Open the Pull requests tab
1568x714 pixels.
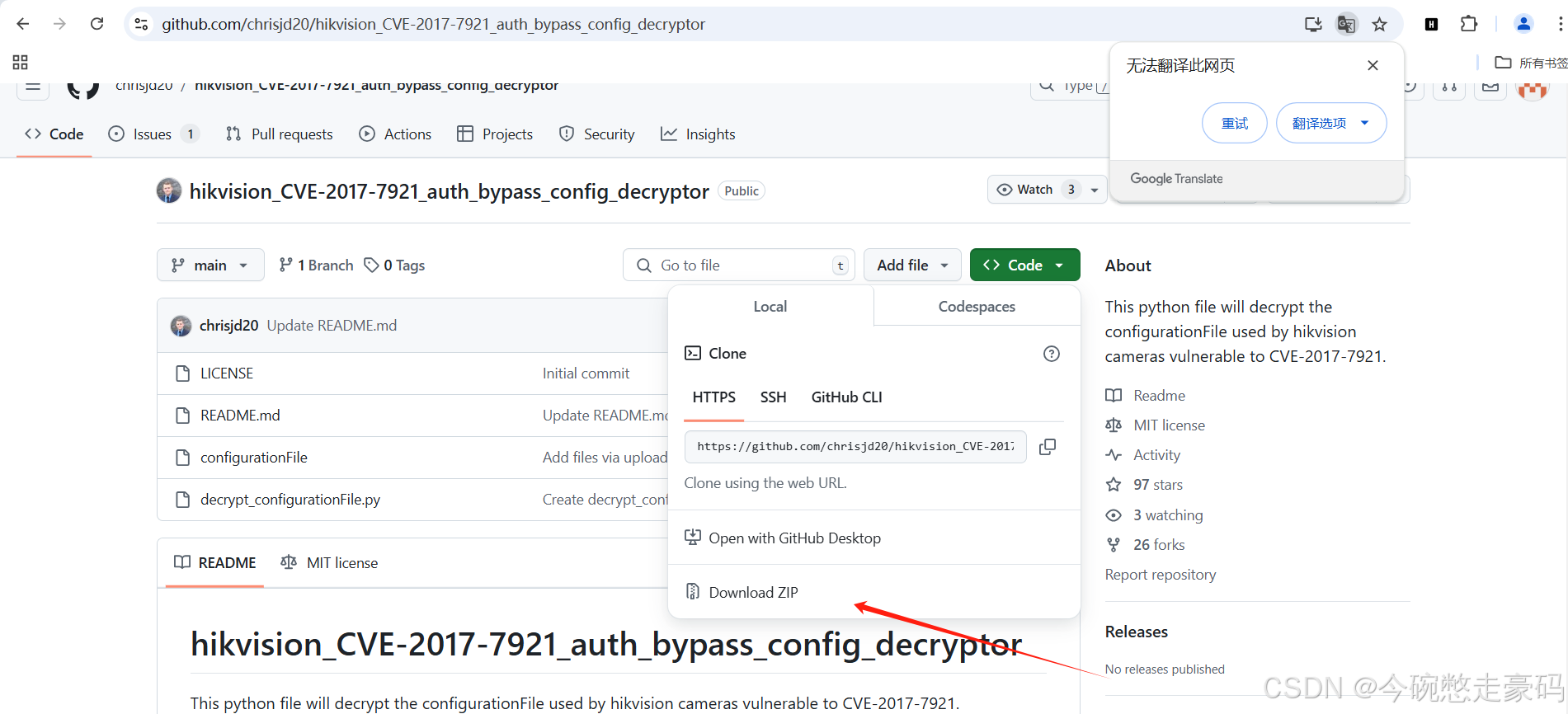click(280, 134)
